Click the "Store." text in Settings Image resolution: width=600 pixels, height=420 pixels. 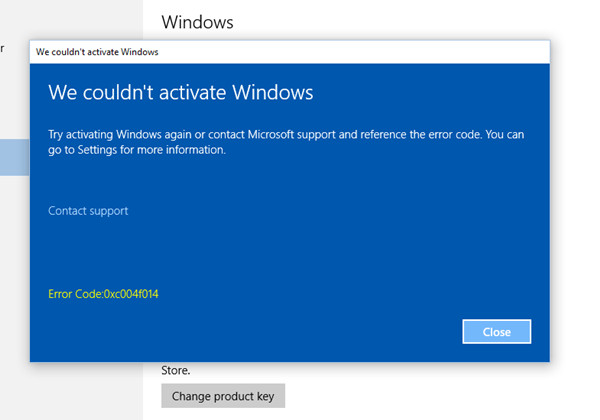coord(176,370)
